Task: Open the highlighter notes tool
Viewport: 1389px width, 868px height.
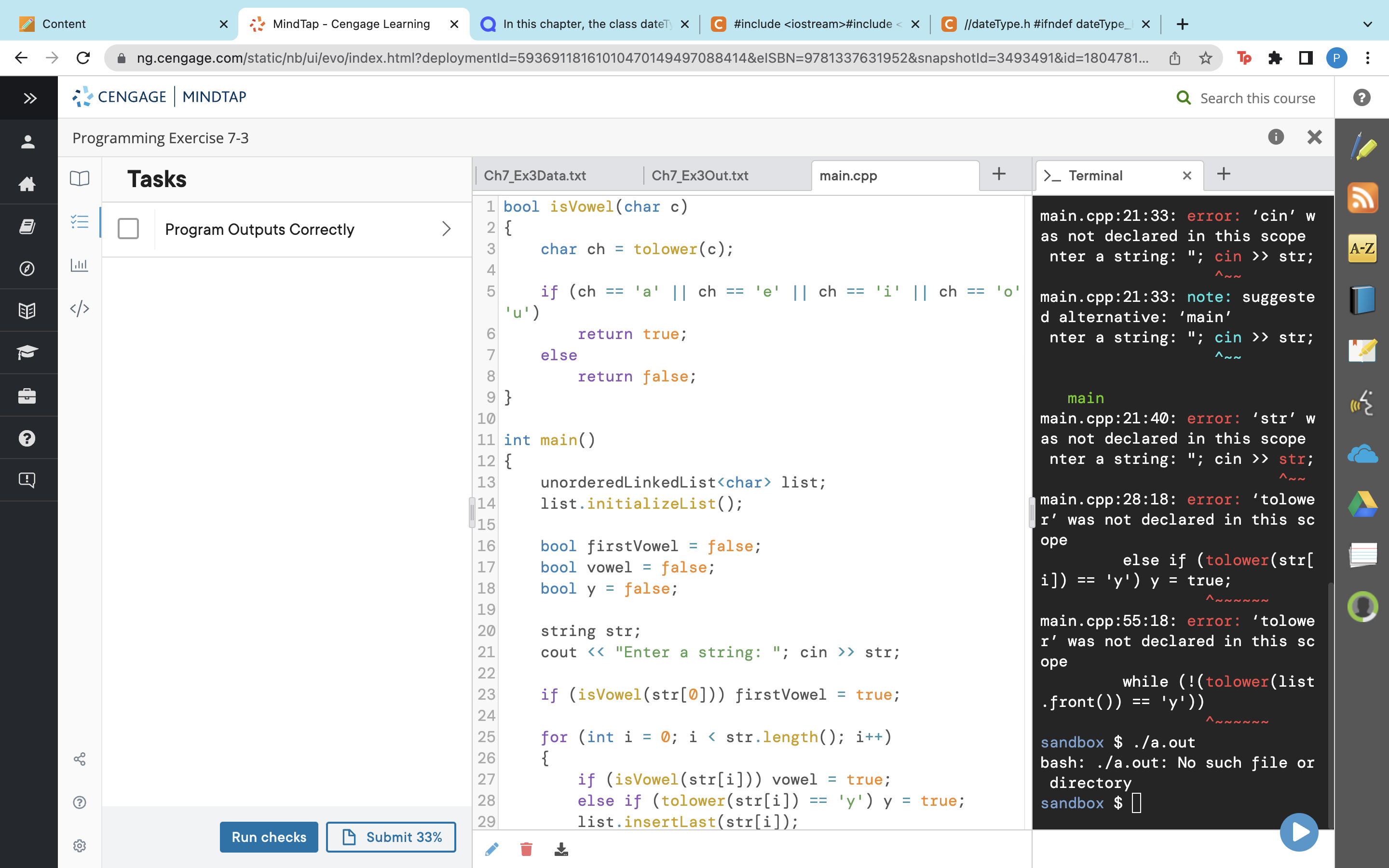Action: pos(1362,351)
